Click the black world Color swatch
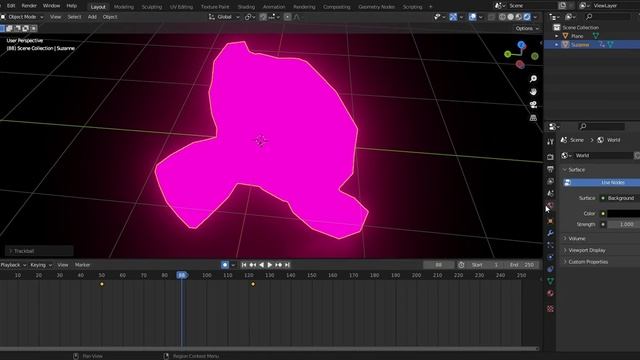Viewport: 640px width, 360px height. (624, 213)
